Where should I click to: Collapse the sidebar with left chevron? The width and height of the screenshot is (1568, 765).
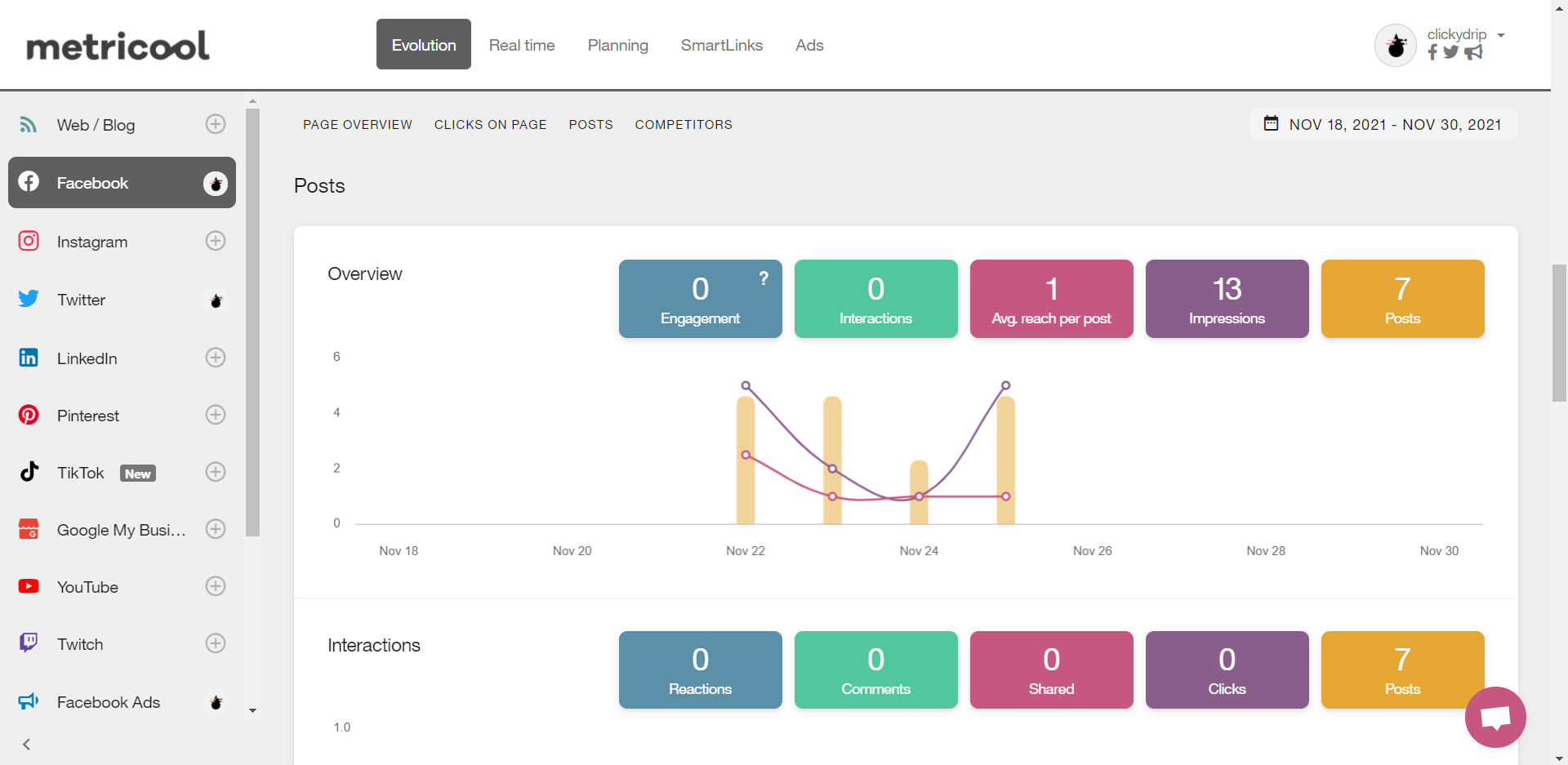point(26,744)
